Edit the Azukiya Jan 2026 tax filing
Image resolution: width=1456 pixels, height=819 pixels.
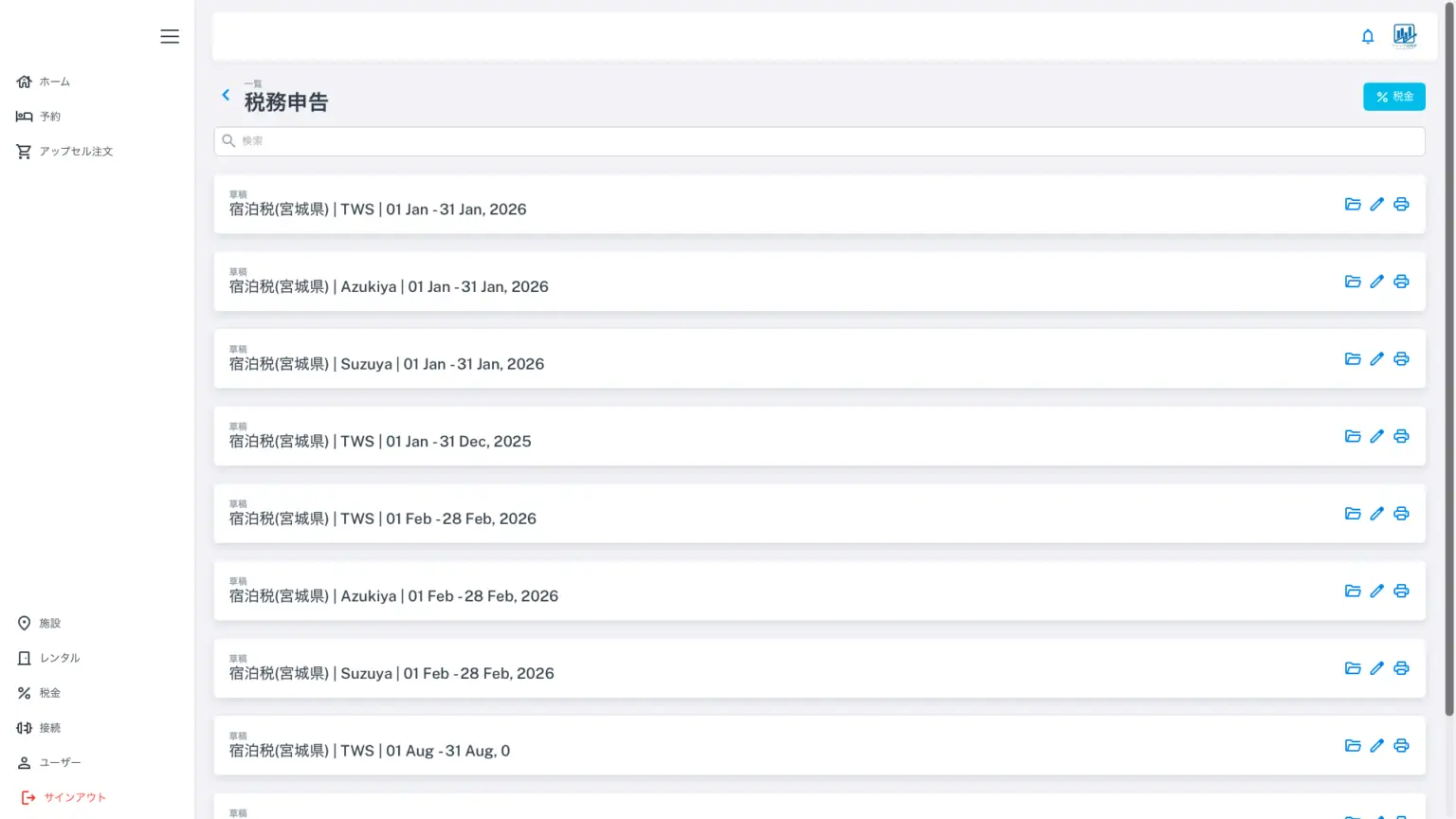click(x=1377, y=282)
